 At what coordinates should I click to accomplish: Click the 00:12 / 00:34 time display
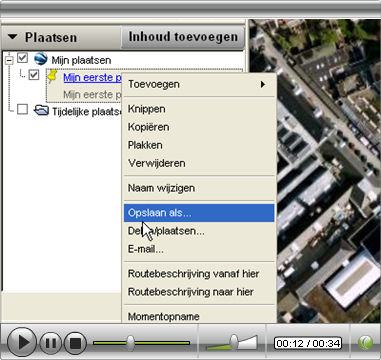tap(308, 343)
